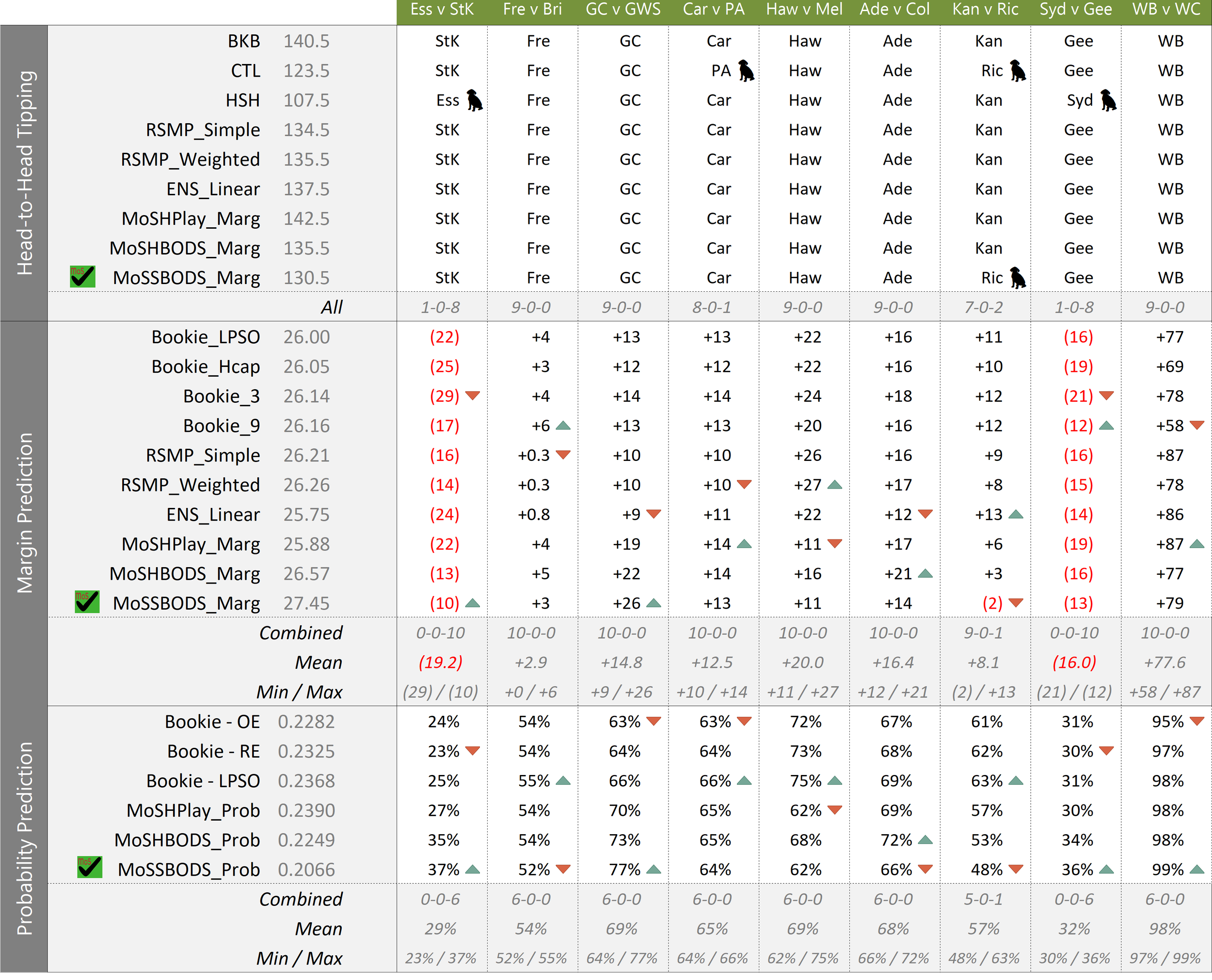Select the WB v WC column header
The width and height of the screenshot is (1212, 980).
tap(1166, 10)
